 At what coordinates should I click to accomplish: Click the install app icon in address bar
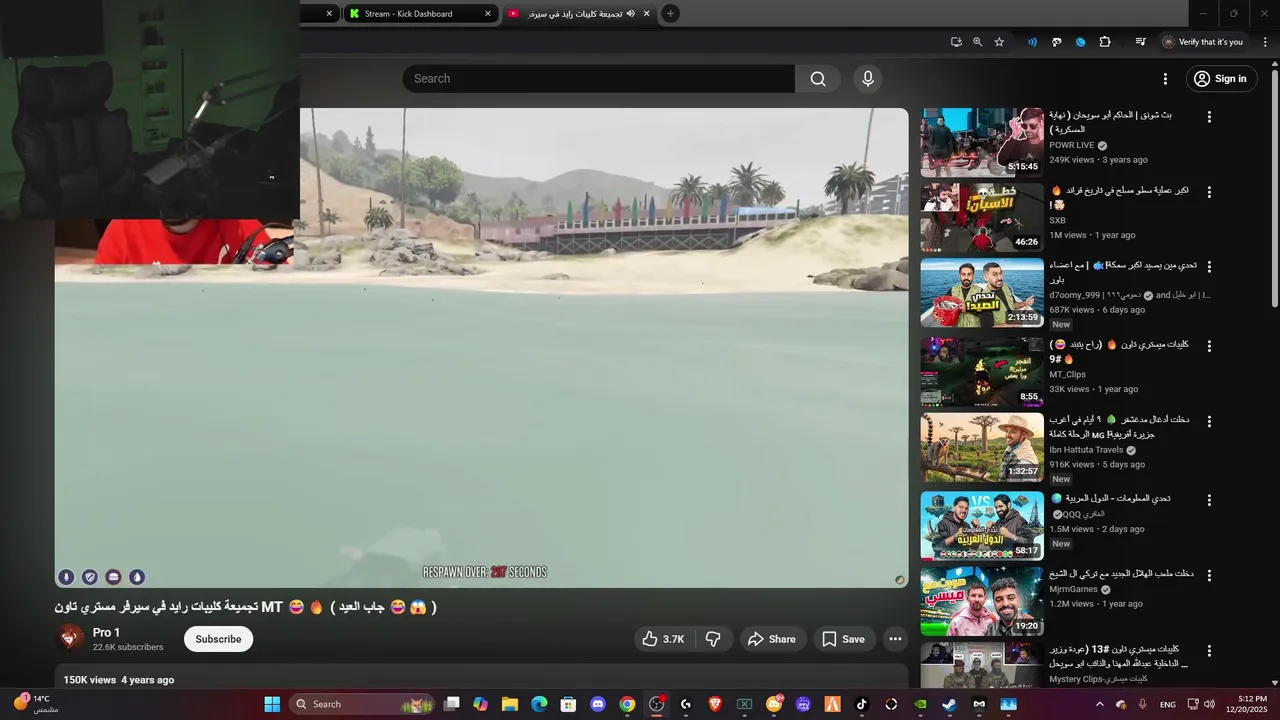(x=956, y=42)
